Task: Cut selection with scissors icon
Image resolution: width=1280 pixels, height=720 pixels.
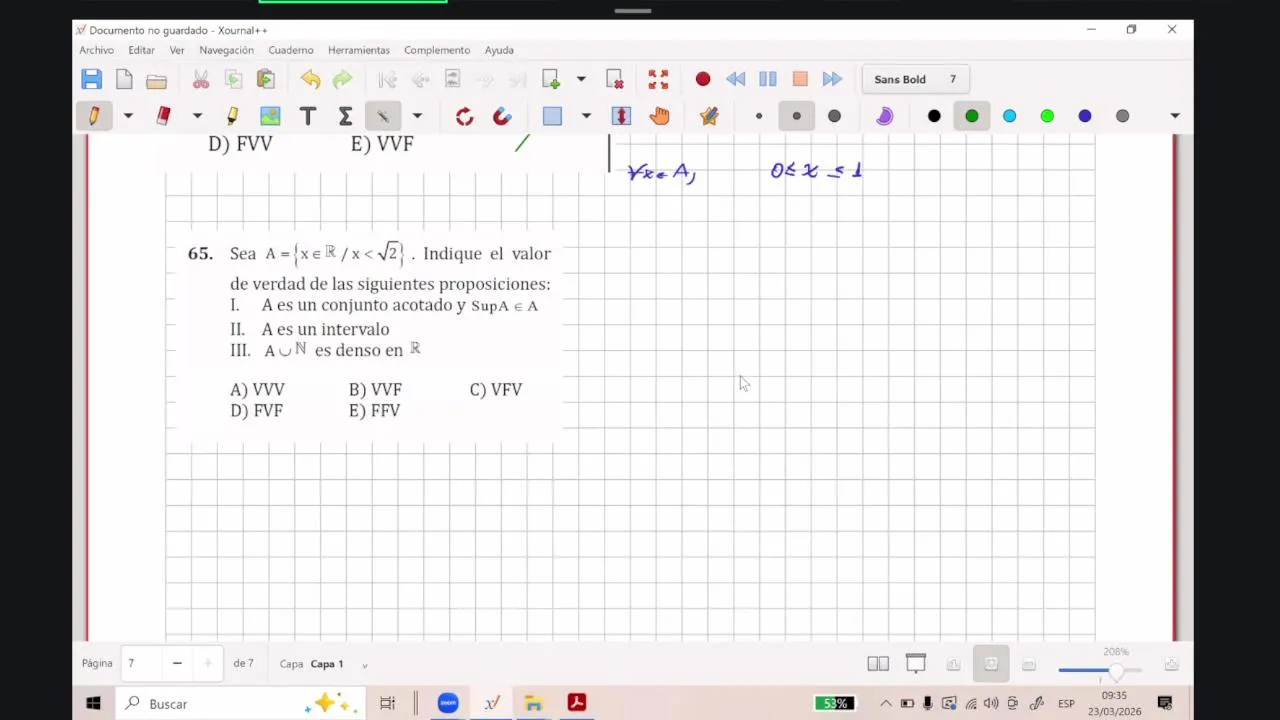Action: [x=201, y=80]
